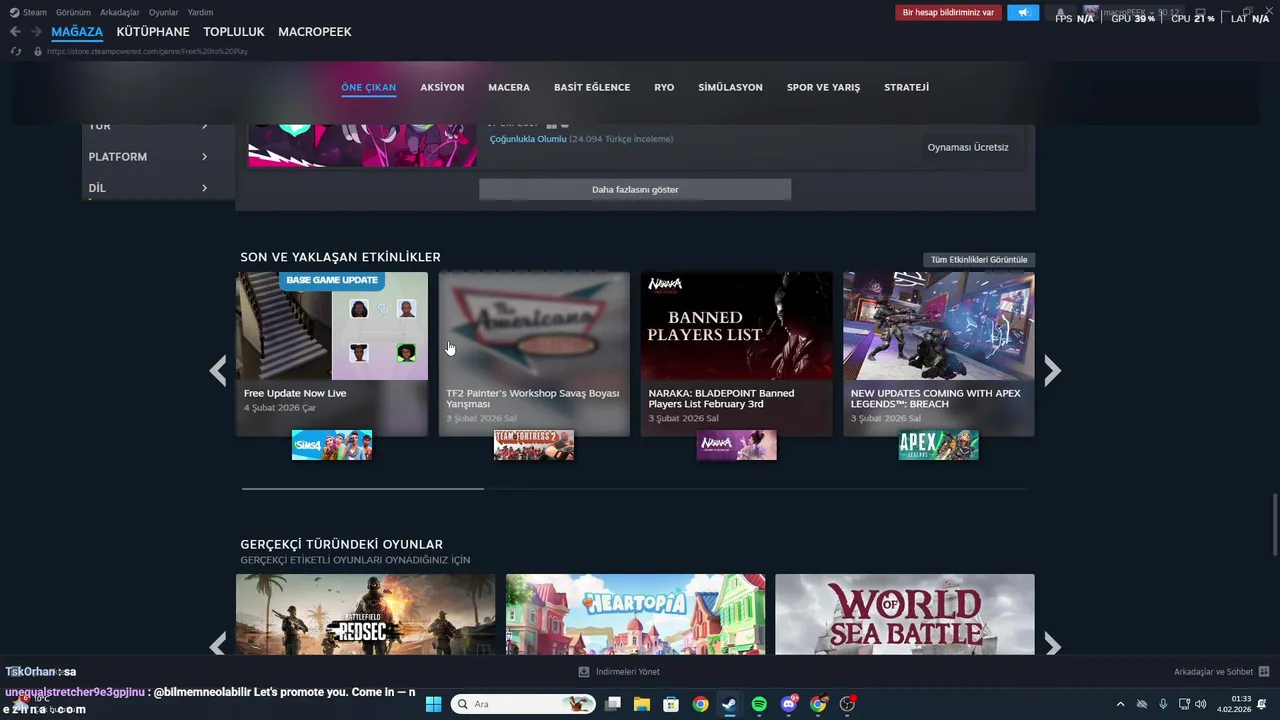
Task: Select the RYO genre tab
Action: pos(664,87)
